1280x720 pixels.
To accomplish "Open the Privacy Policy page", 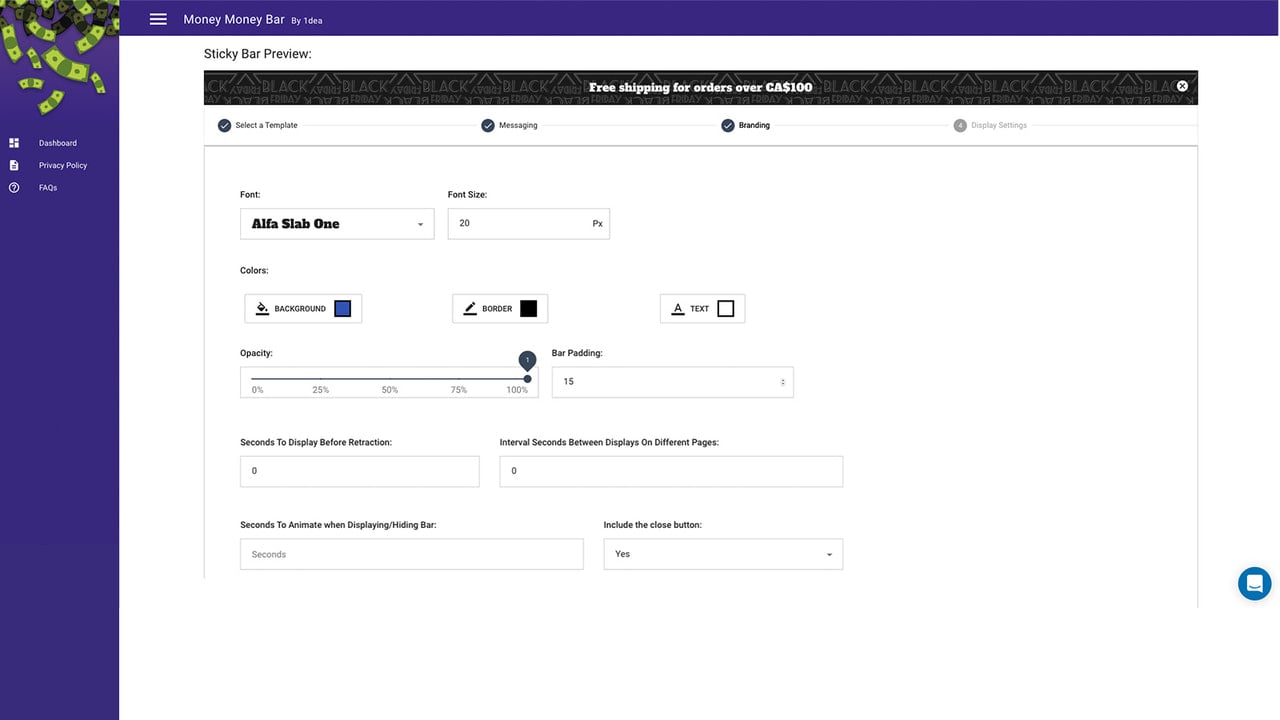I will [x=63, y=165].
